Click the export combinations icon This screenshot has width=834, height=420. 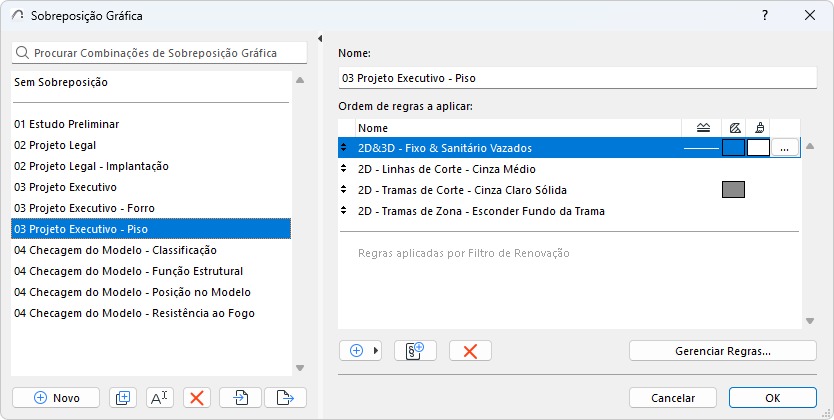pyautogui.click(x=285, y=397)
